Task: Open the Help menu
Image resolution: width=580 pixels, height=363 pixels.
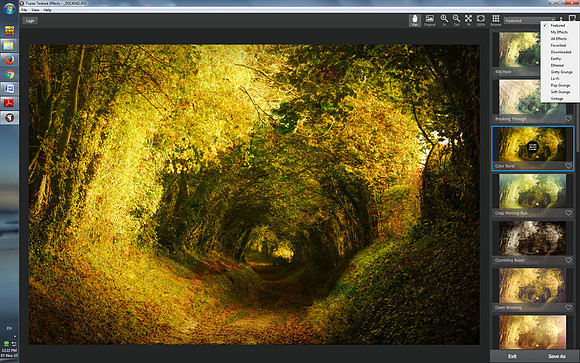Action: click(x=47, y=10)
